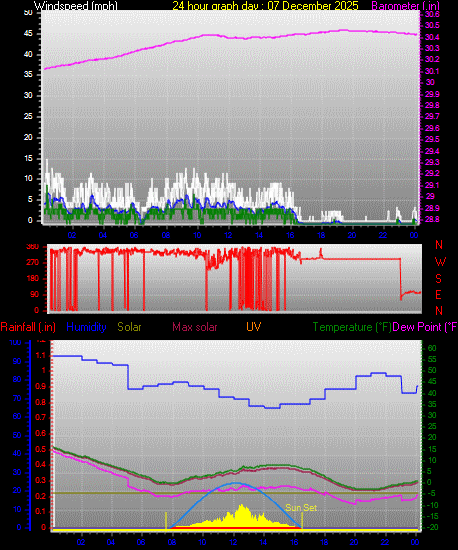Click the "0.5" rainfall axis value
The width and height of the screenshot is (458, 550).
[41, 449]
